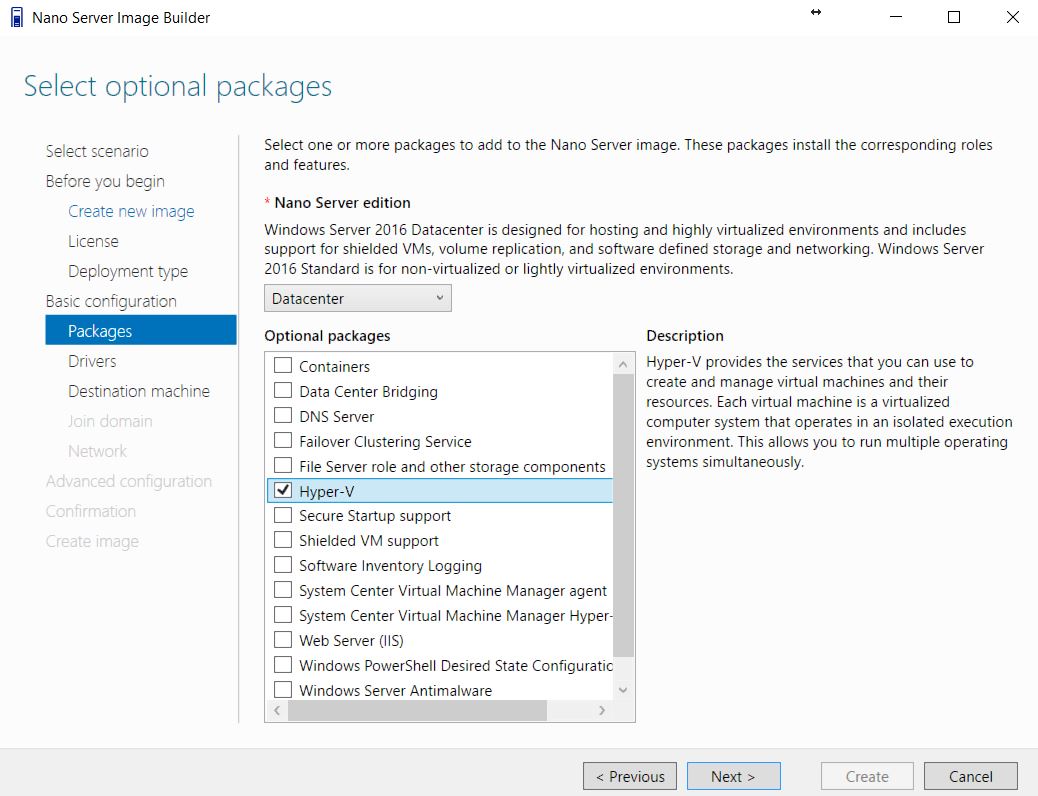Select the Packages step in sidebar
The height and width of the screenshot is (796, 1038).
click(x=141, y=330)
